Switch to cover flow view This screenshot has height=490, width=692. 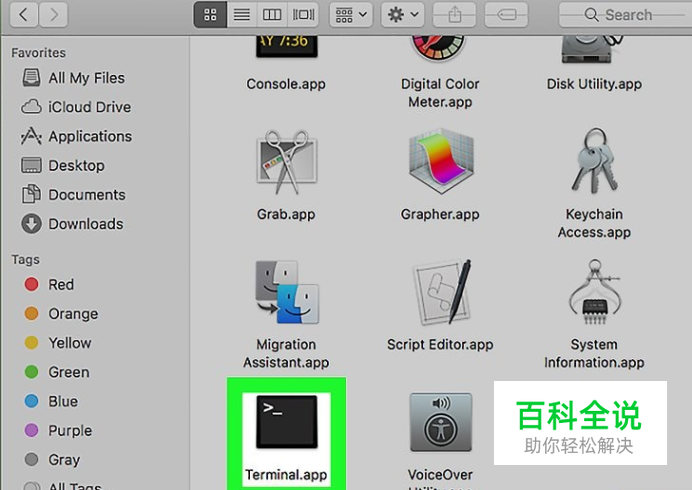[x=303, y=15]
